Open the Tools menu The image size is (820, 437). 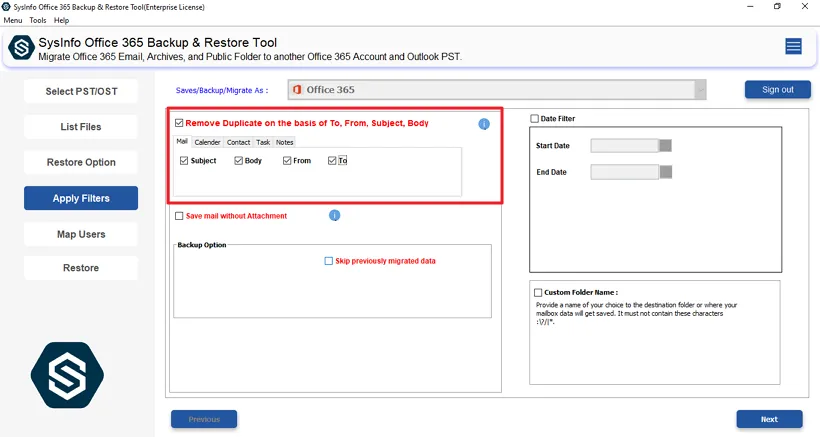pyautogui.click(x=38, y=20)
